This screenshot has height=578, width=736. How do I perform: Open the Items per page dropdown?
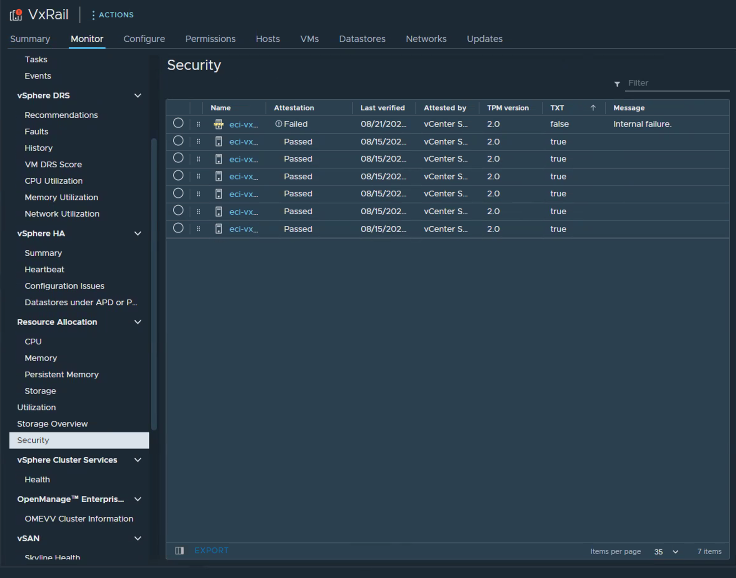(x=666, y=551)
